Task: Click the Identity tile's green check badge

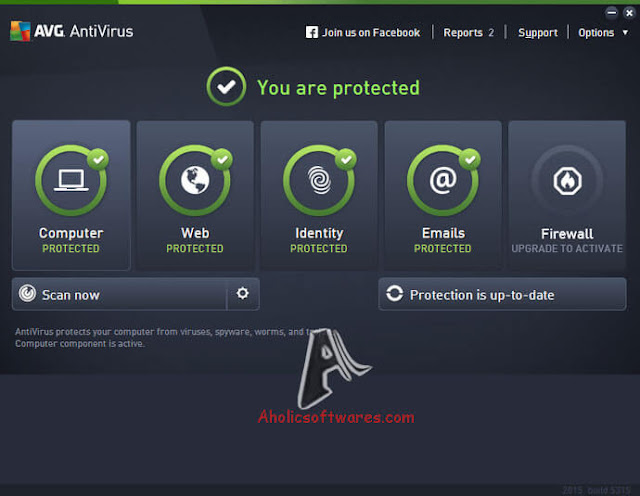Action: tap(346, 159)
